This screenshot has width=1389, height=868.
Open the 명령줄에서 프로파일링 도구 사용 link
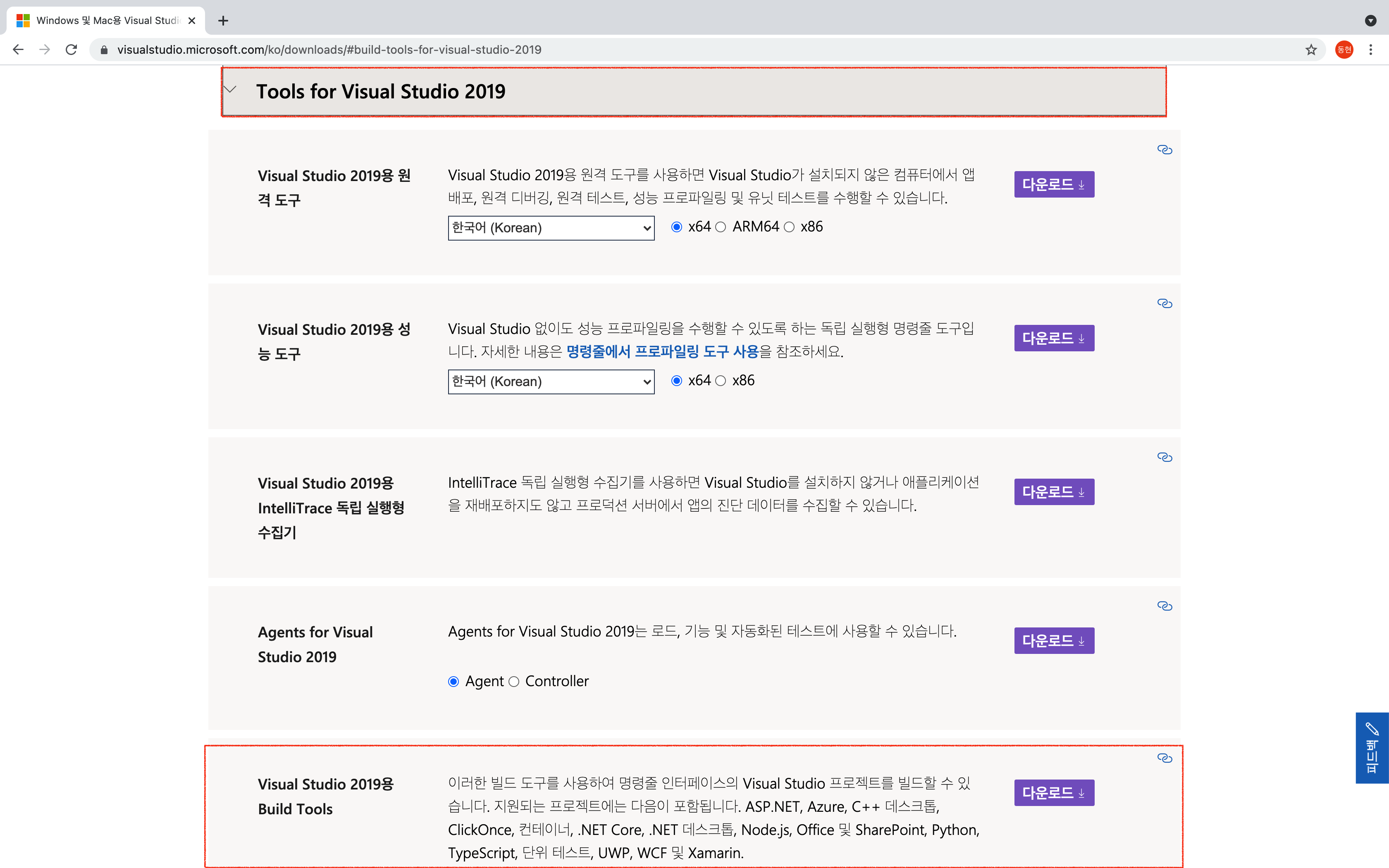point(662,351)
